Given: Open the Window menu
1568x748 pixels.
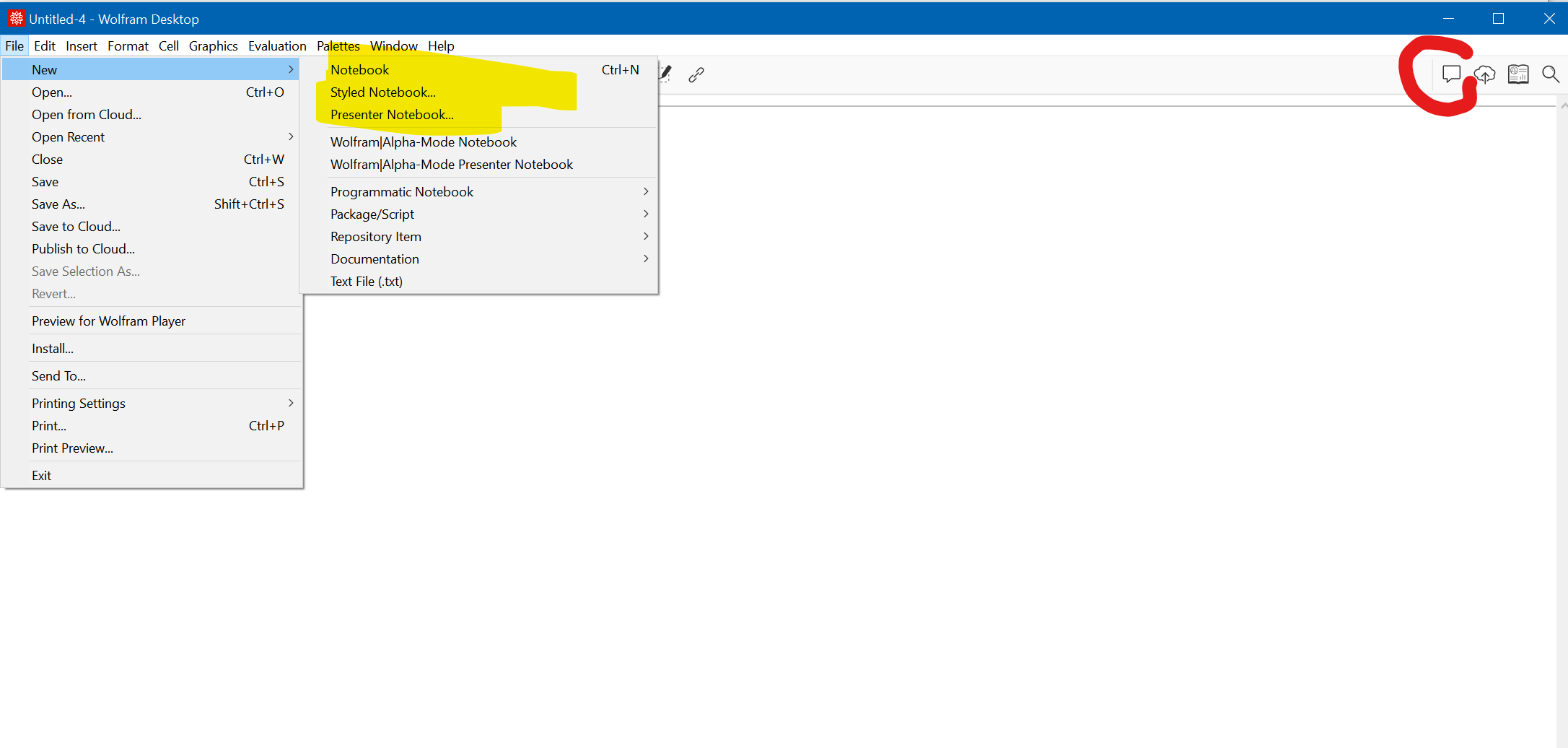Looking at the screenshot, I should coord(394,46).
